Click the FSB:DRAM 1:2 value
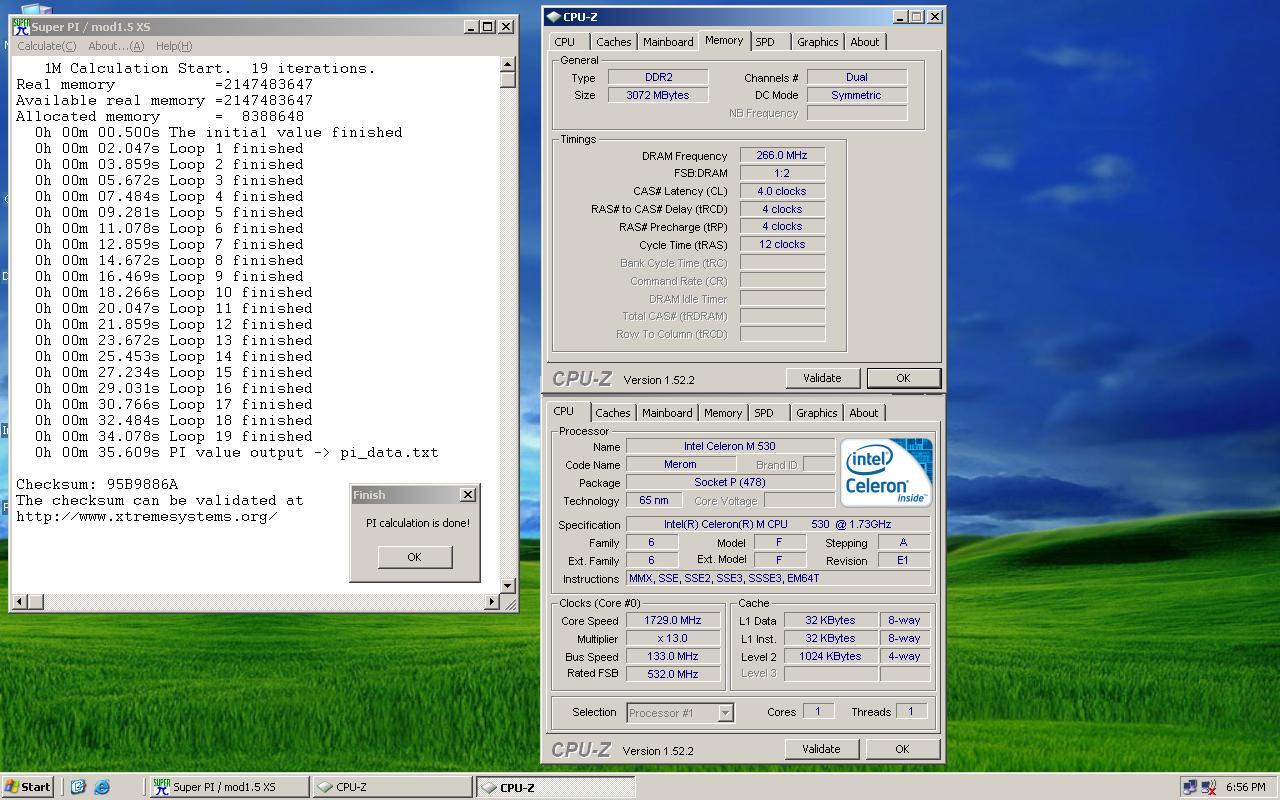Viewport: 1280px width, 800px height. (782, 173)
